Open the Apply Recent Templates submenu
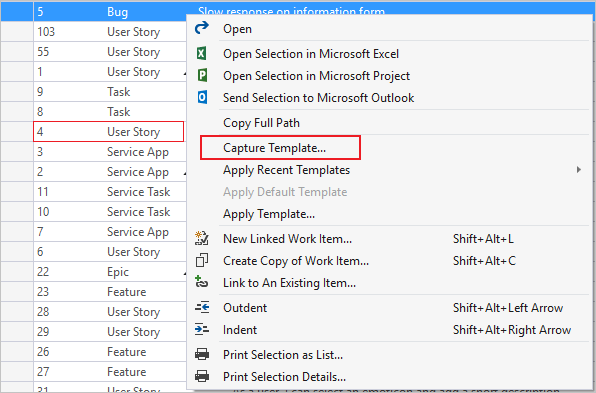This screenshot has width=596, height=393. [x=390, y=170]
